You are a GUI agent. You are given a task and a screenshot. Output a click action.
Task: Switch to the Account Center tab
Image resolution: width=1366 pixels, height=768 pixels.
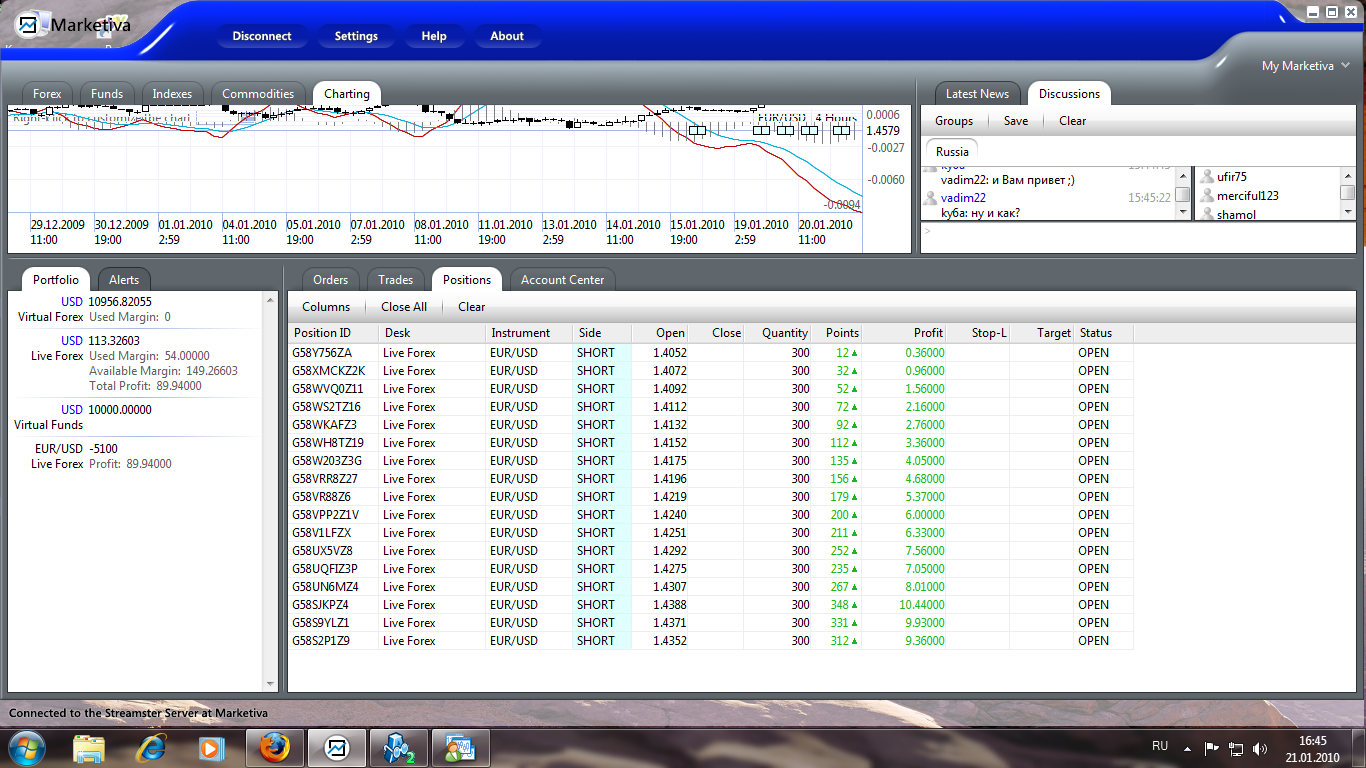(x=562, y=280)
